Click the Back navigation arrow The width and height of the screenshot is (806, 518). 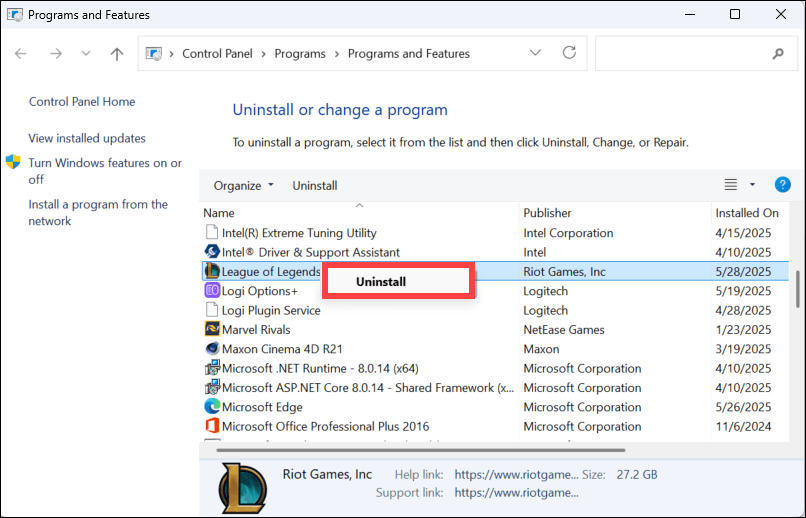21,54
